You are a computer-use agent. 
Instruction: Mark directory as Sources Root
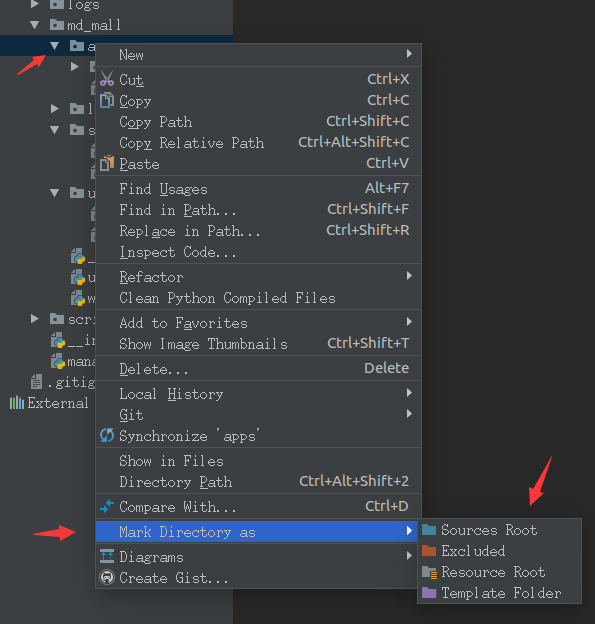[499, 530]
